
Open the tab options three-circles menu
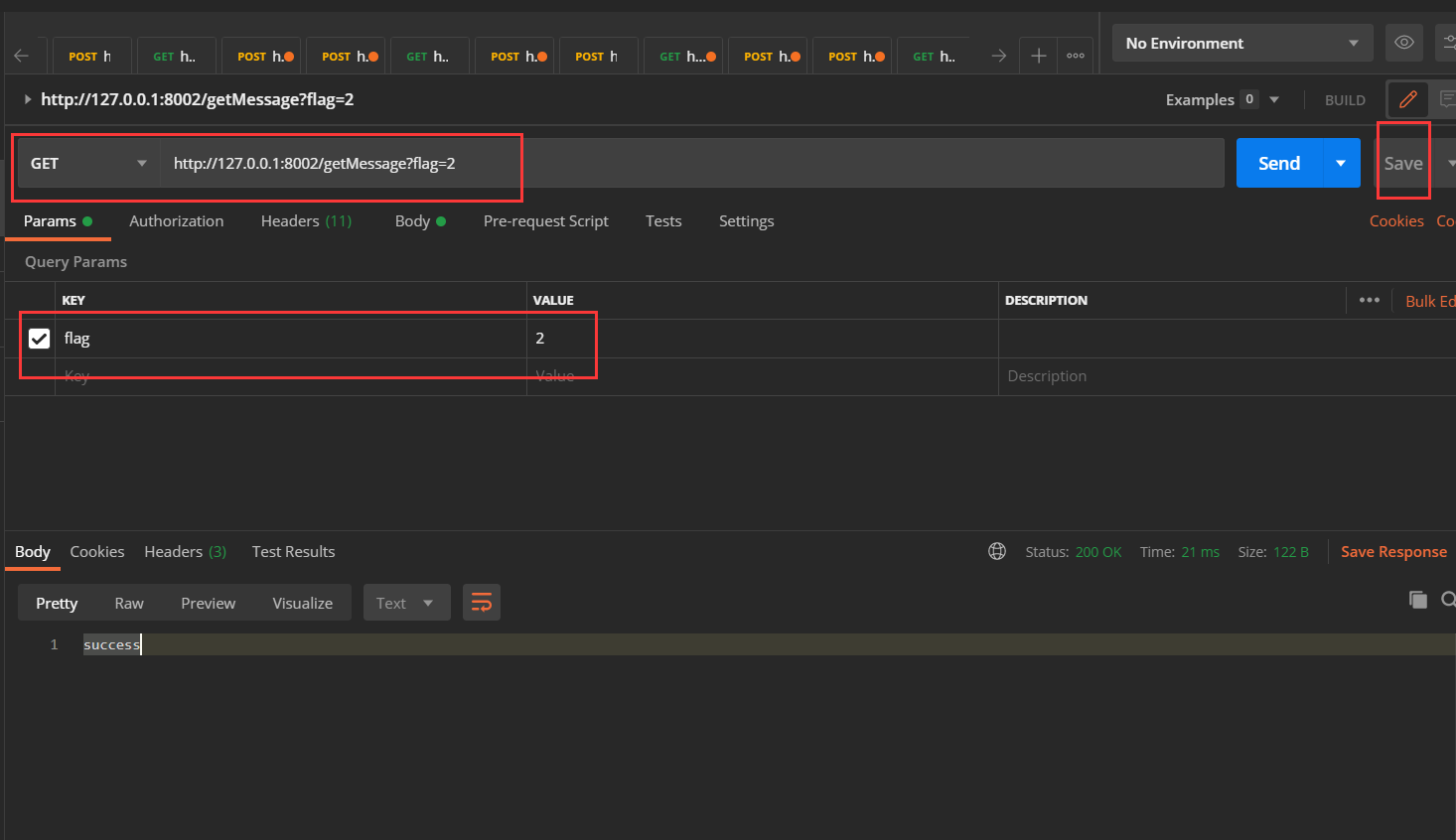point(1076,57)
